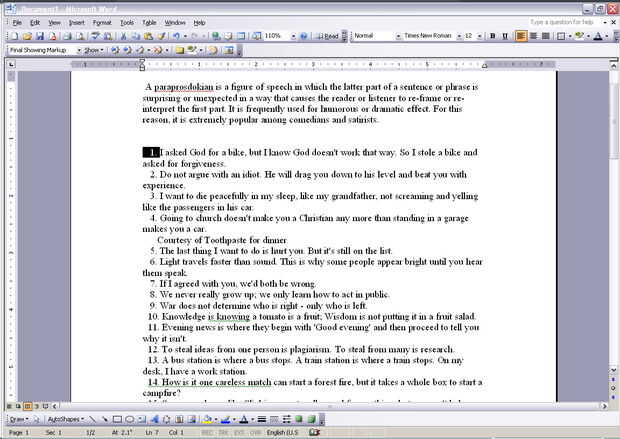The width and height of the screenshot is (620, 439).
Task: Click the English (U.S. language status indicator
Action: [x=282, y=432]
